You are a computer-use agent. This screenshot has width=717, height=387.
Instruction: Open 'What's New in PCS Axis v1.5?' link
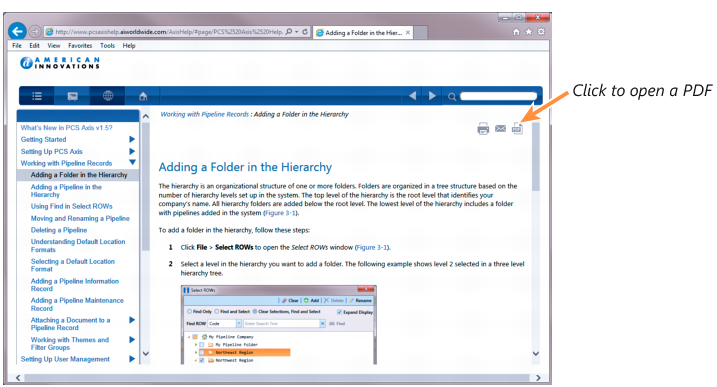[x=66, y=128]
